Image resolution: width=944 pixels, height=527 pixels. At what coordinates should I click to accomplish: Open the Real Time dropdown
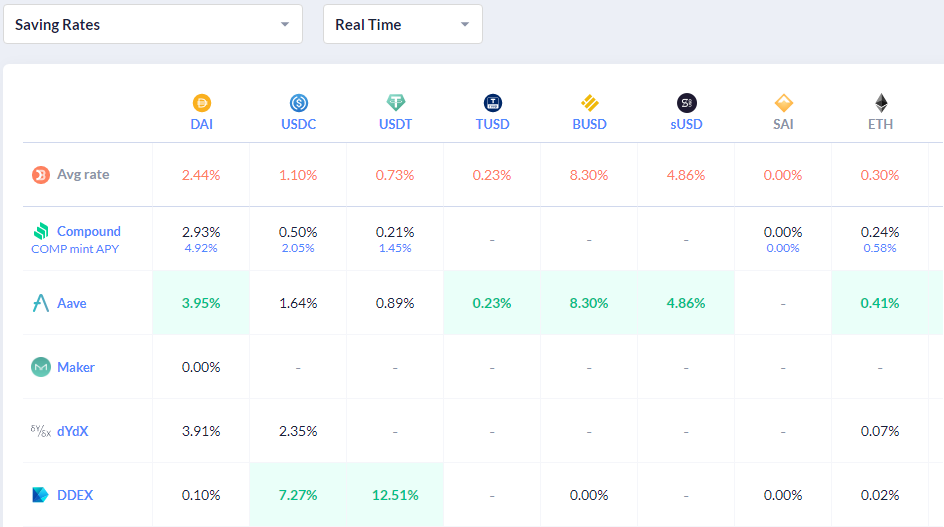pyautogui.click(x=403, y=24)
